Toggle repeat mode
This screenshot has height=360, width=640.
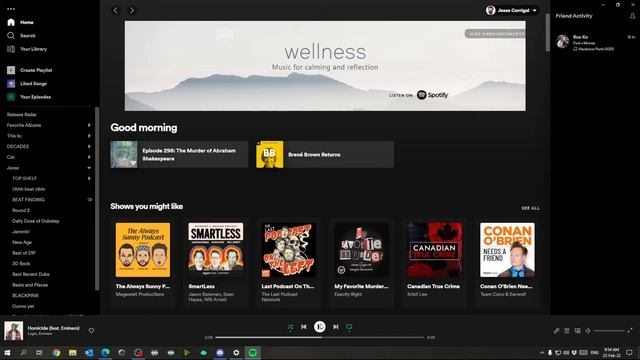[x=349, y=327]
